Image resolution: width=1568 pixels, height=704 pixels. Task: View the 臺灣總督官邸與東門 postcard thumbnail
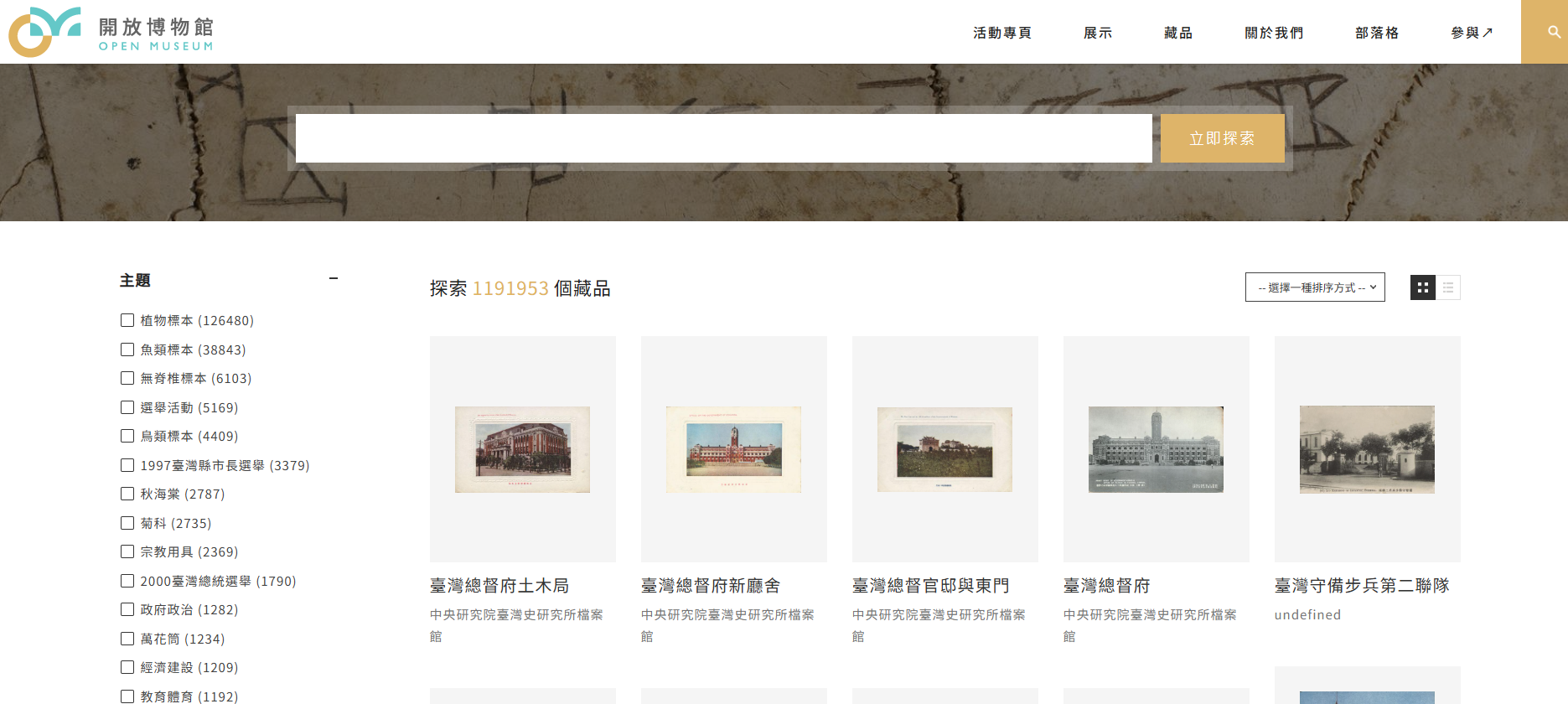pyautogui.click(x=945, y=449)
